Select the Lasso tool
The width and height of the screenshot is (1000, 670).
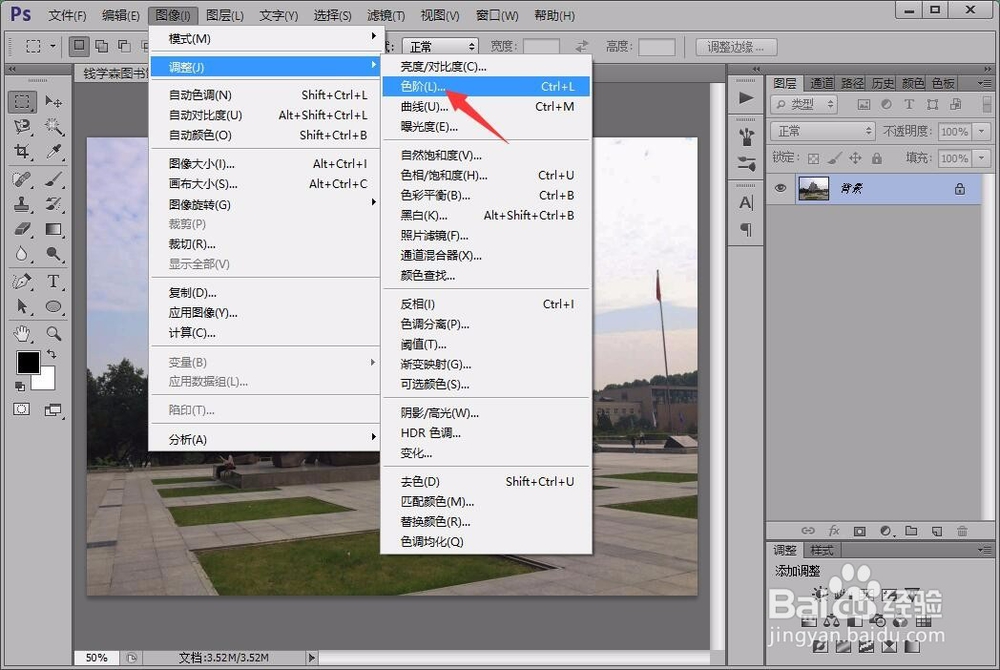coord(22,127)
